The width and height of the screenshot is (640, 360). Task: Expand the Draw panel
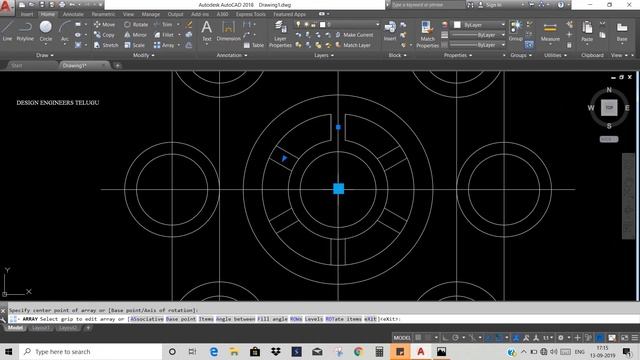tap(44, 55)
